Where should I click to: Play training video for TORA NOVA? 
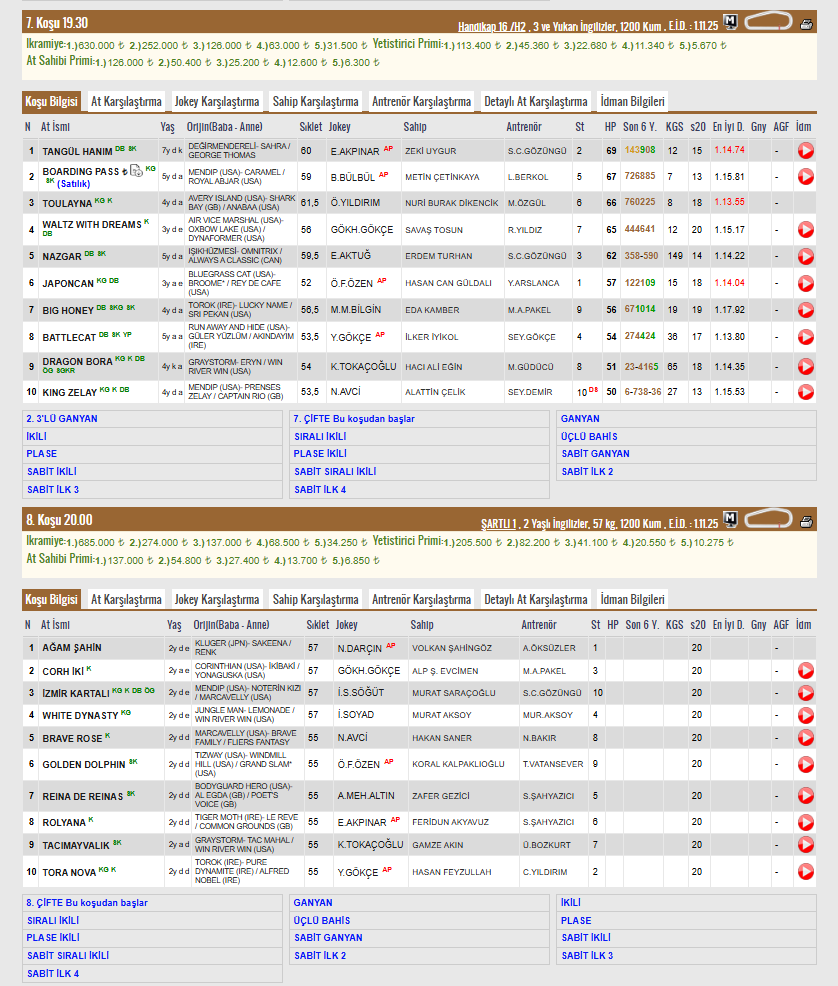tap(805, 872)
